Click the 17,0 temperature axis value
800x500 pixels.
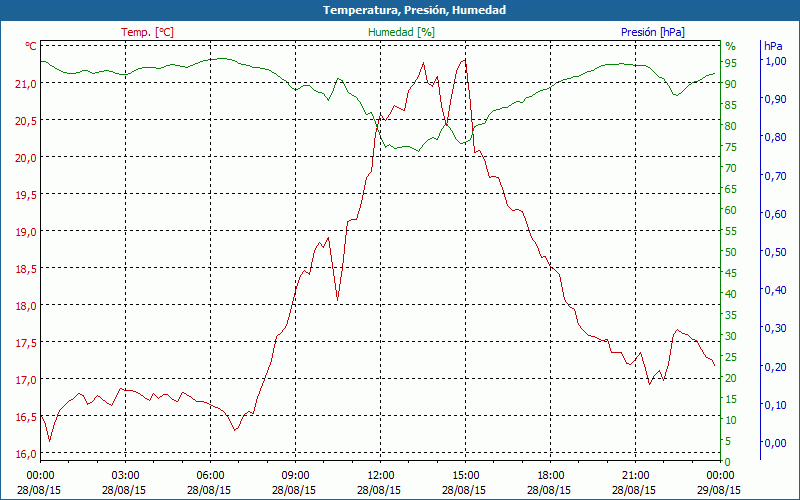26,380
